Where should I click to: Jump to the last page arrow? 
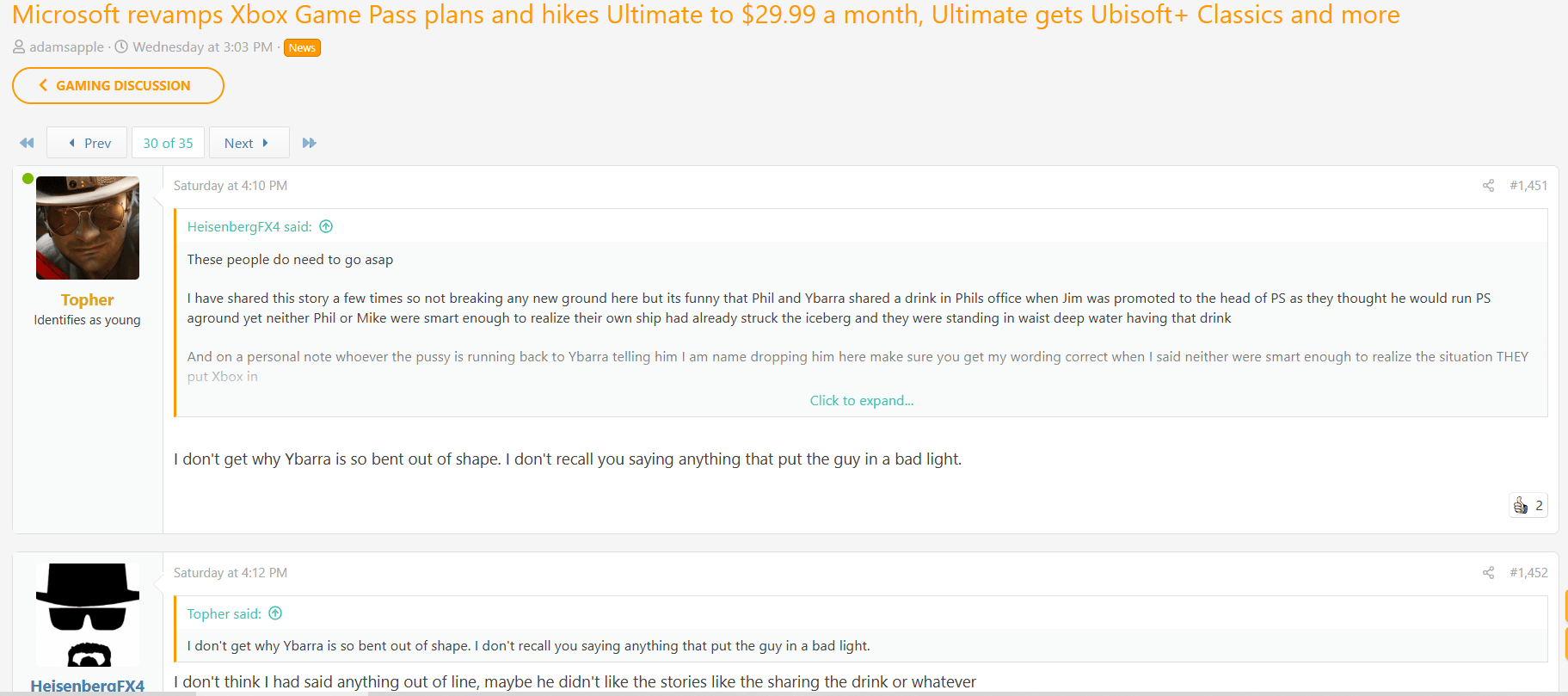pyautogui.click(x=310, y=143)
